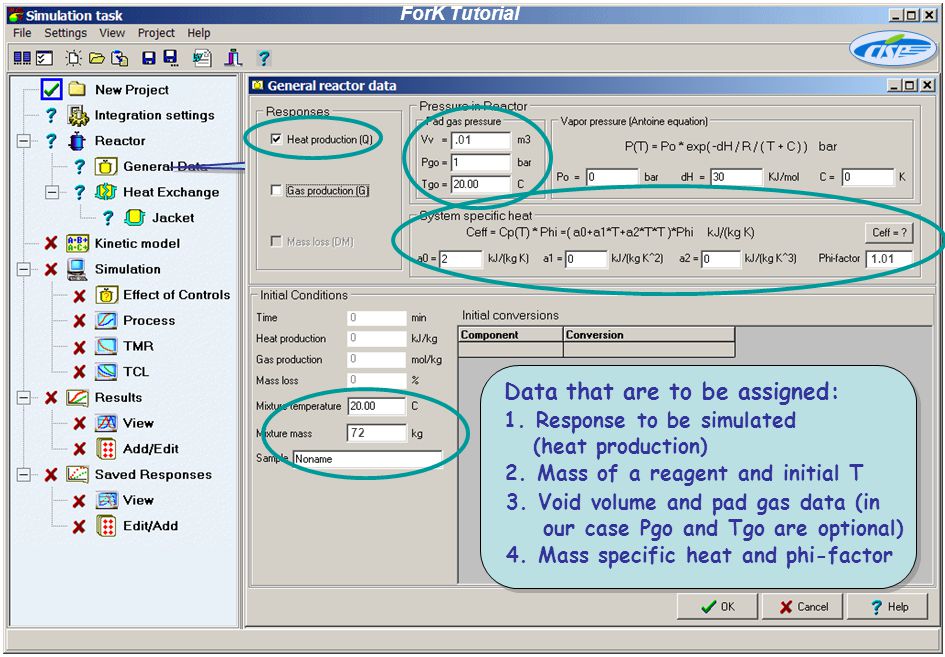Click the a2 coefficient field
Image resolution: width=945 pixels, height=657 pixels.
click(x=721, y=259)
